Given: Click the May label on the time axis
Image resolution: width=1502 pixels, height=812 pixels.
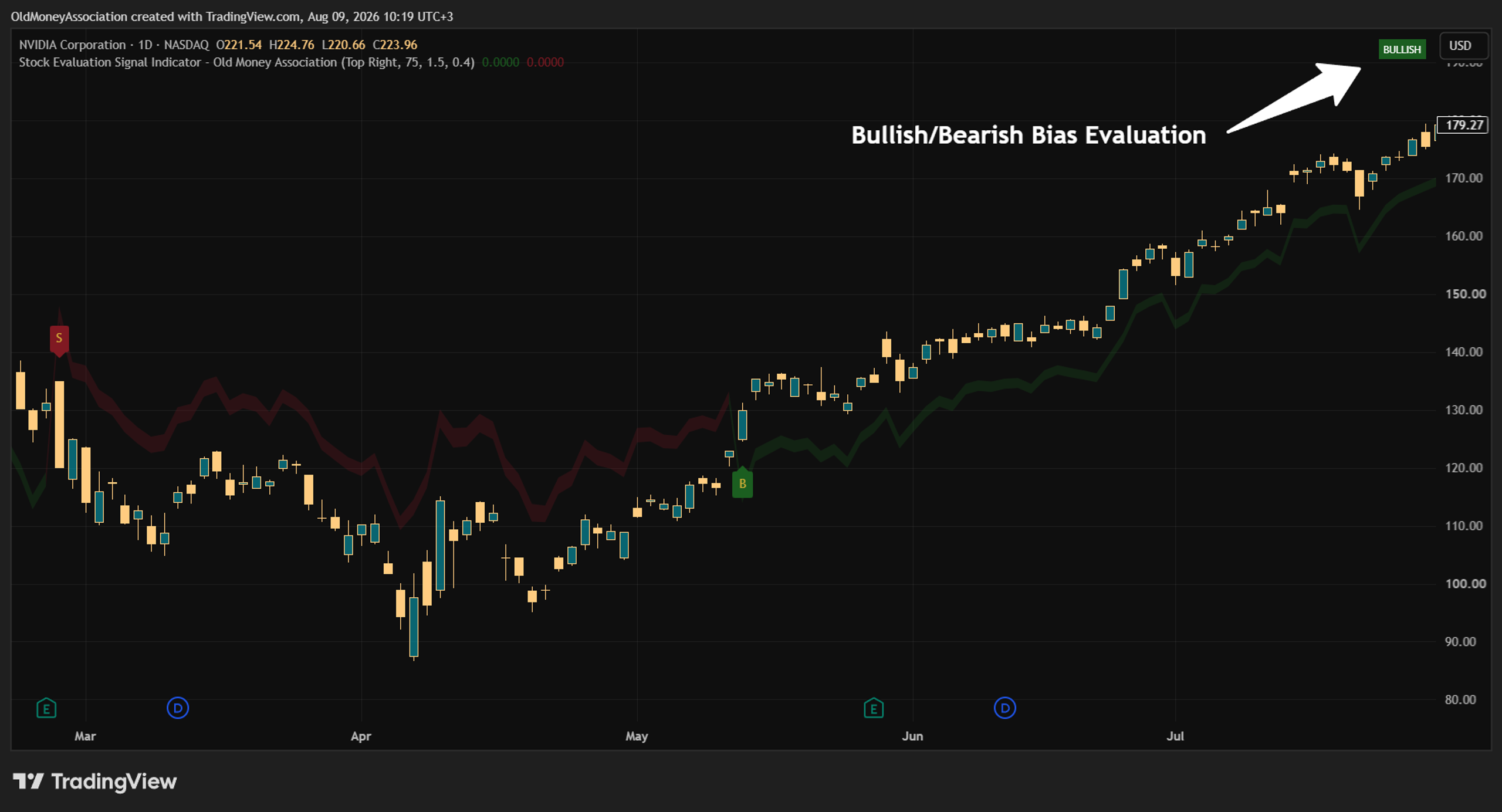Looking at the screenshot, I should point(637,736).
